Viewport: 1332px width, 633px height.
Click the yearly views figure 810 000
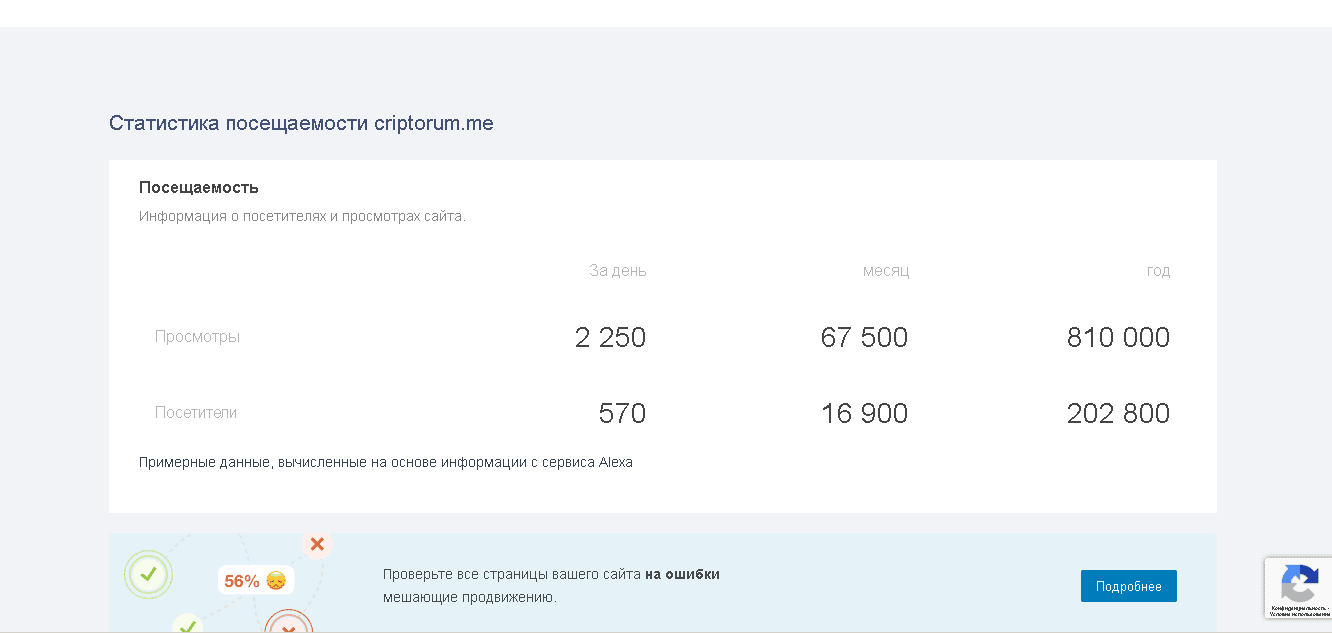[1118, 337]
